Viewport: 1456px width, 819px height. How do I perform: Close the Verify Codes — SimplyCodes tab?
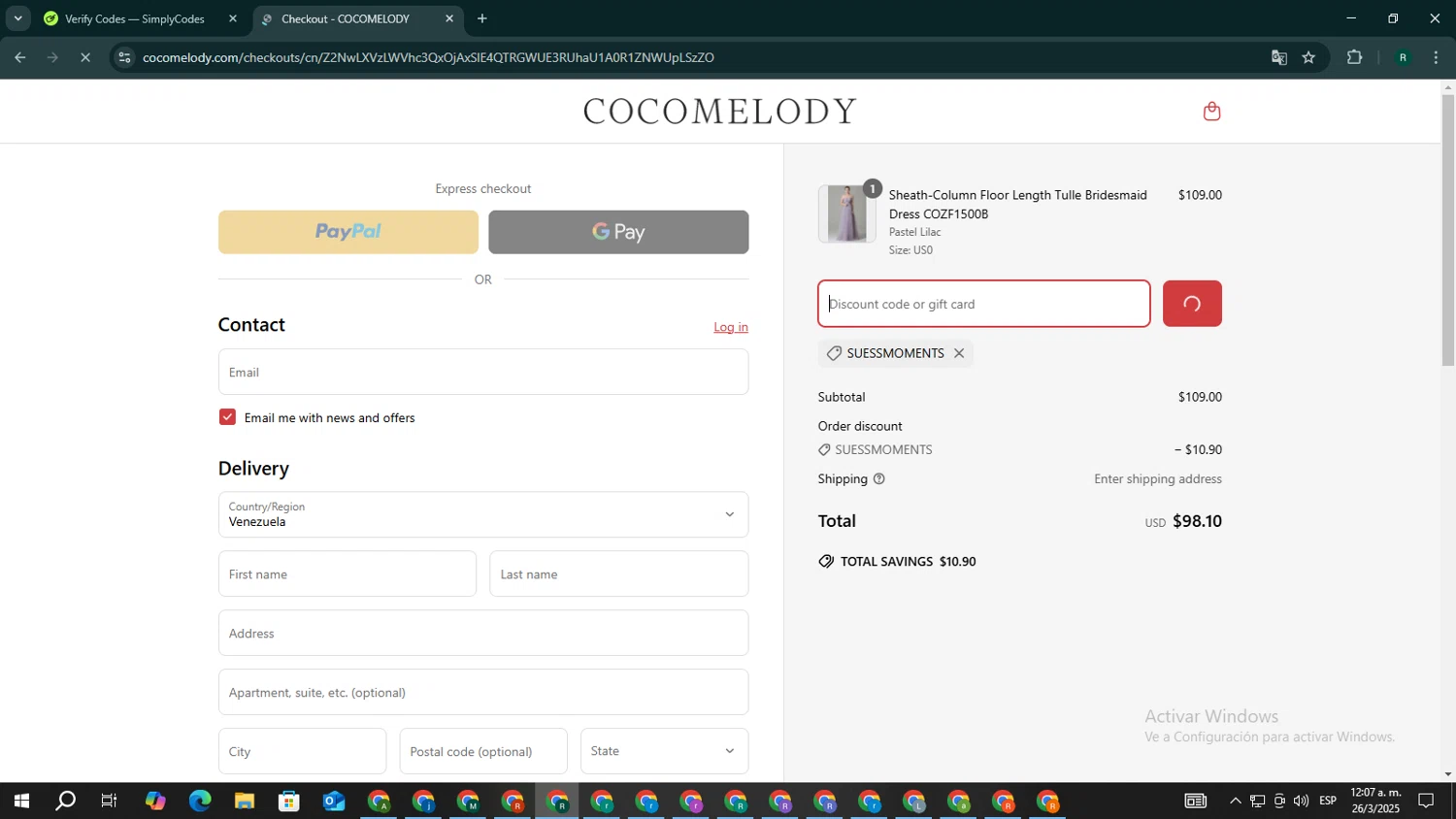tap(233, 18)
